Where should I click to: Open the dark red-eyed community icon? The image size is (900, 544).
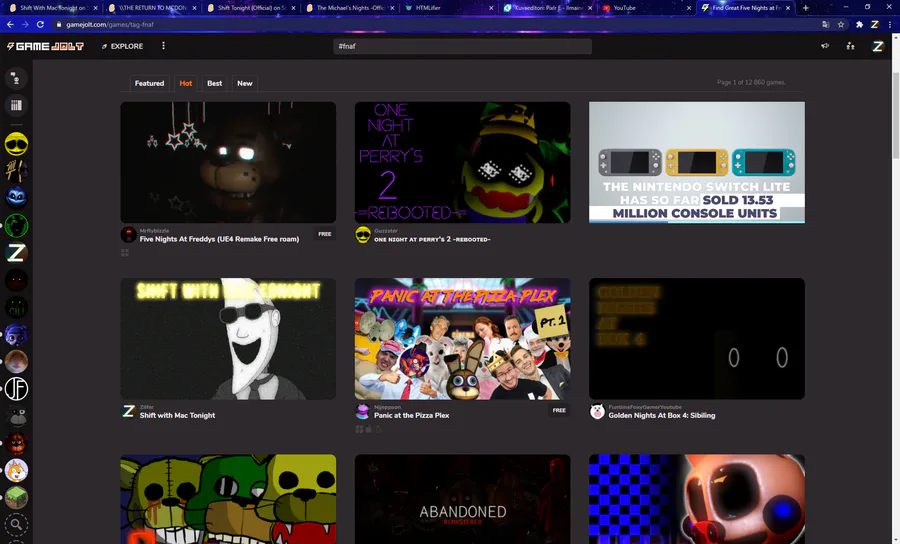point(16,280)
